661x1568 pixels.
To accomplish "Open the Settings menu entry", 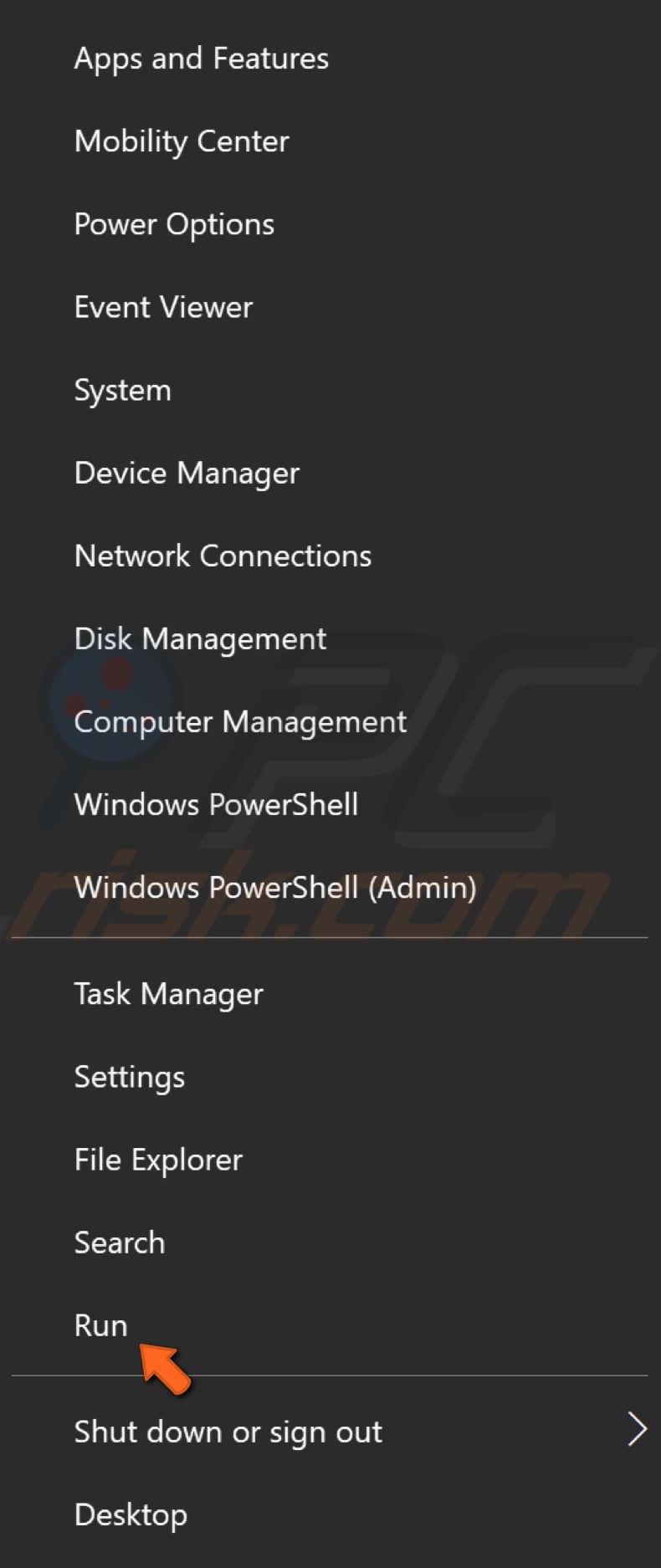I will coord(129,1077).
